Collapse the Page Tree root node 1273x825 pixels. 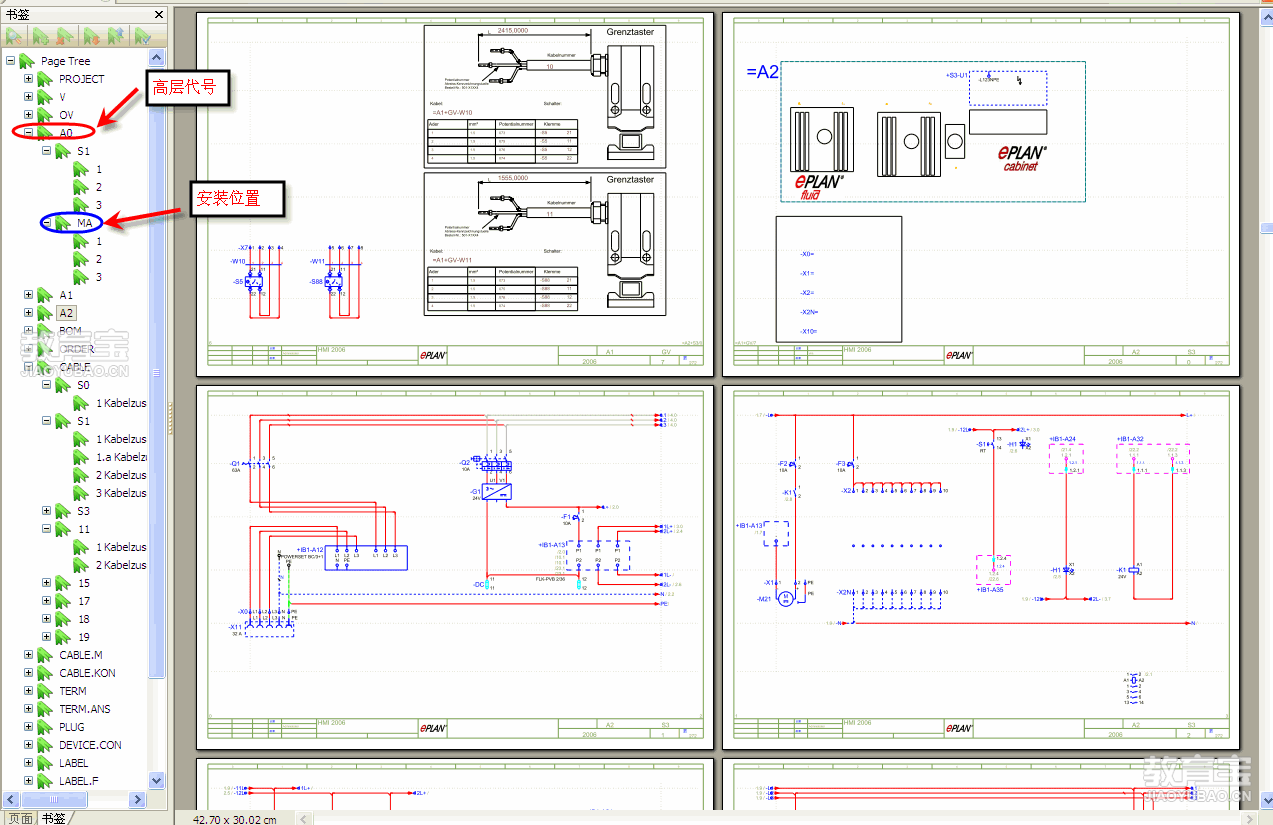tap(10, 61)
